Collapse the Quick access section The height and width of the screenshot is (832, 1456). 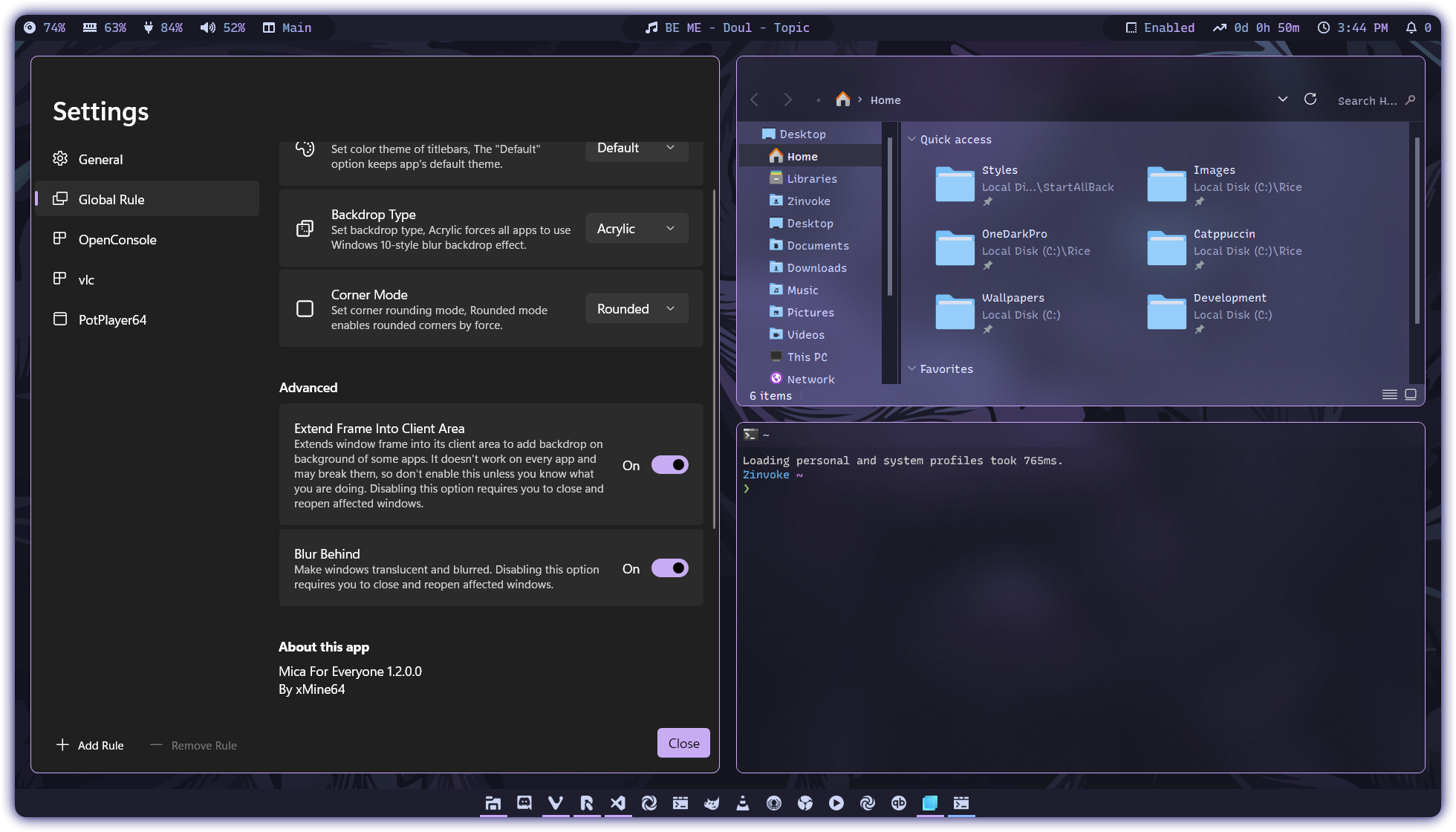pos(912,139)
